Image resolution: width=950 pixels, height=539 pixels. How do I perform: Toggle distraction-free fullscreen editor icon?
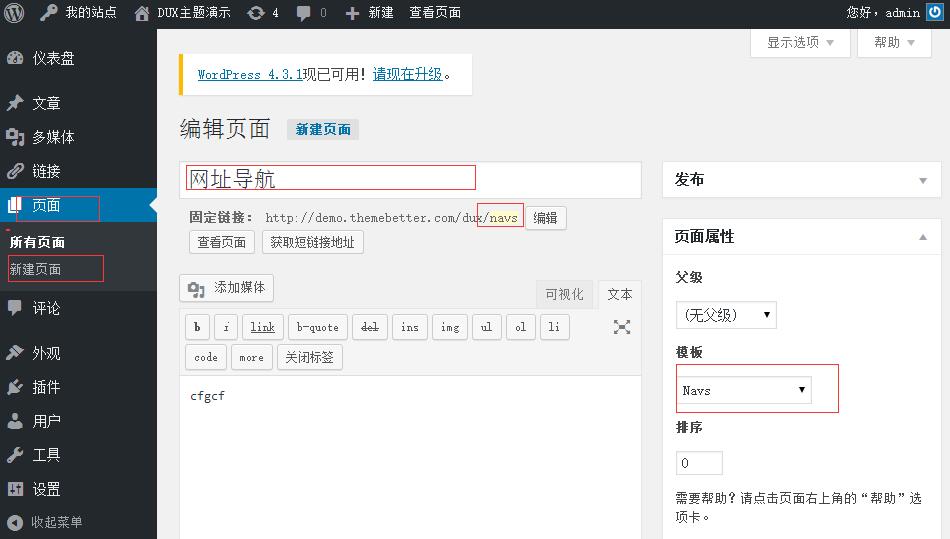(622, 327)
